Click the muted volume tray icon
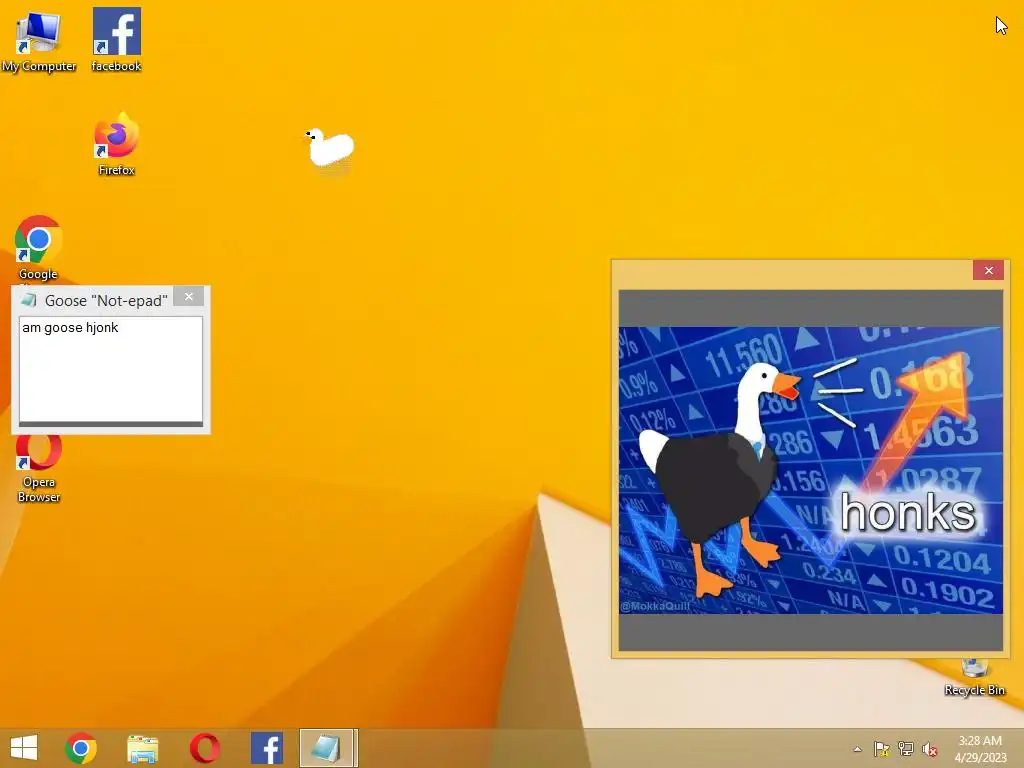The width and height of the screenshot is (1024, 768). pos(929,749)
